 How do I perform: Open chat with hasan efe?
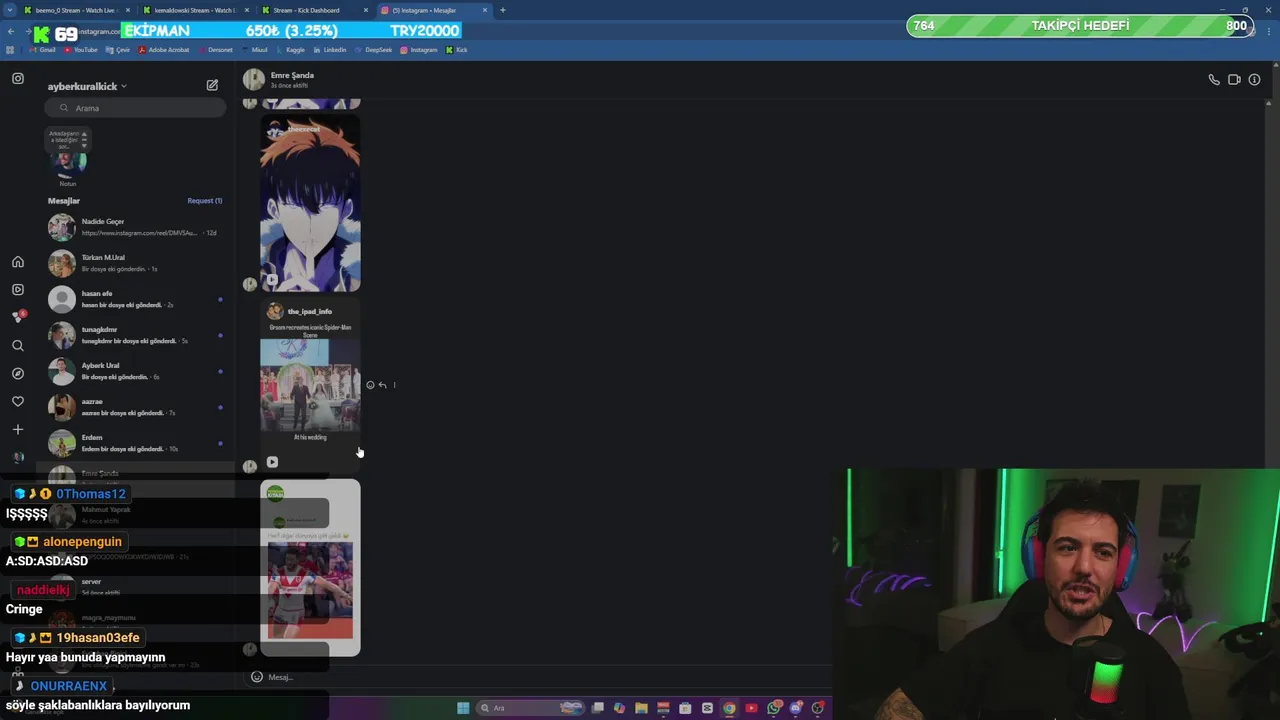pos(135,299)
